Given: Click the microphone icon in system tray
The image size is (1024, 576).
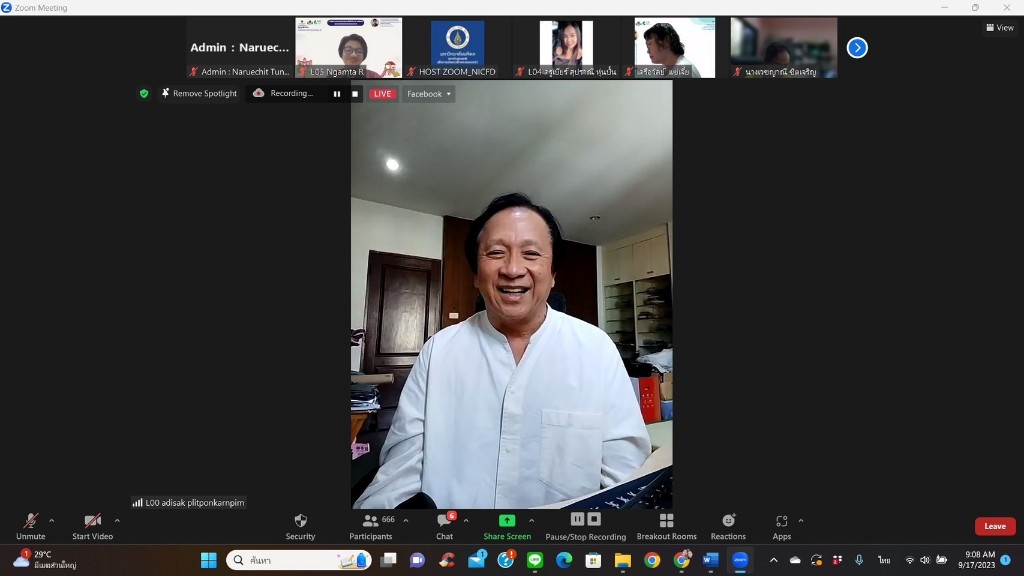Looking at the screenshot, I should 859,560.
